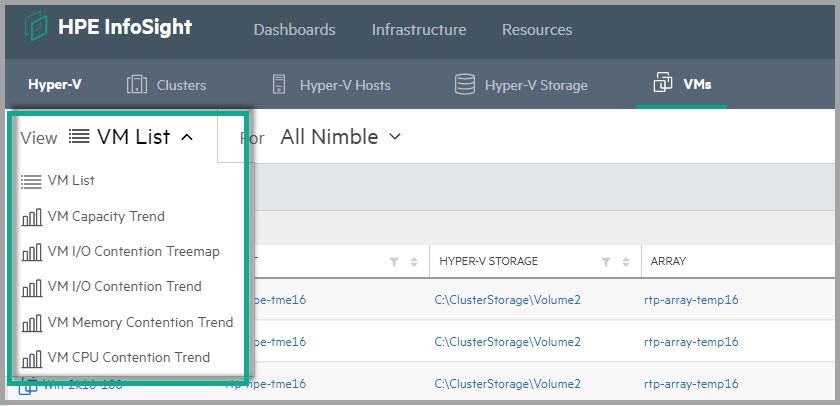Click the chevron beside VM List
Viewport: 840px width, 406px height.
pos(186,138)
